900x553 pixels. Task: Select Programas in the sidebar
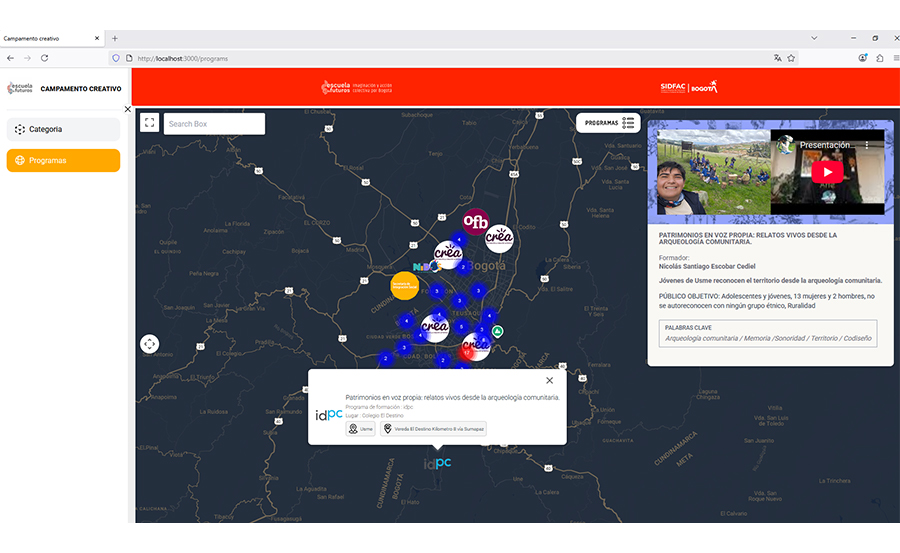click(63, 160)
